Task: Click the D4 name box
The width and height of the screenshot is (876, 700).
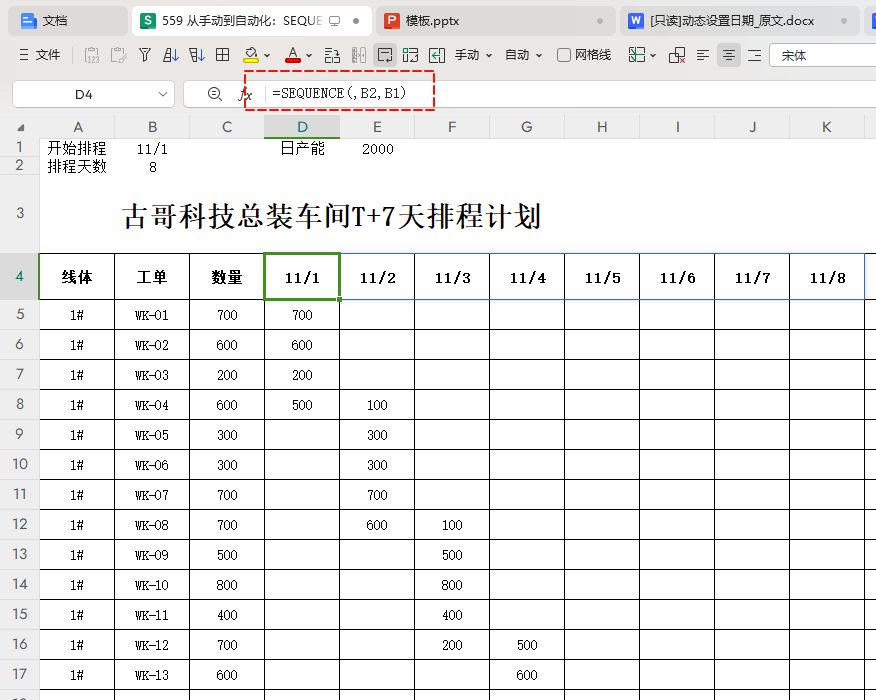Action: [x=84, y=94]
